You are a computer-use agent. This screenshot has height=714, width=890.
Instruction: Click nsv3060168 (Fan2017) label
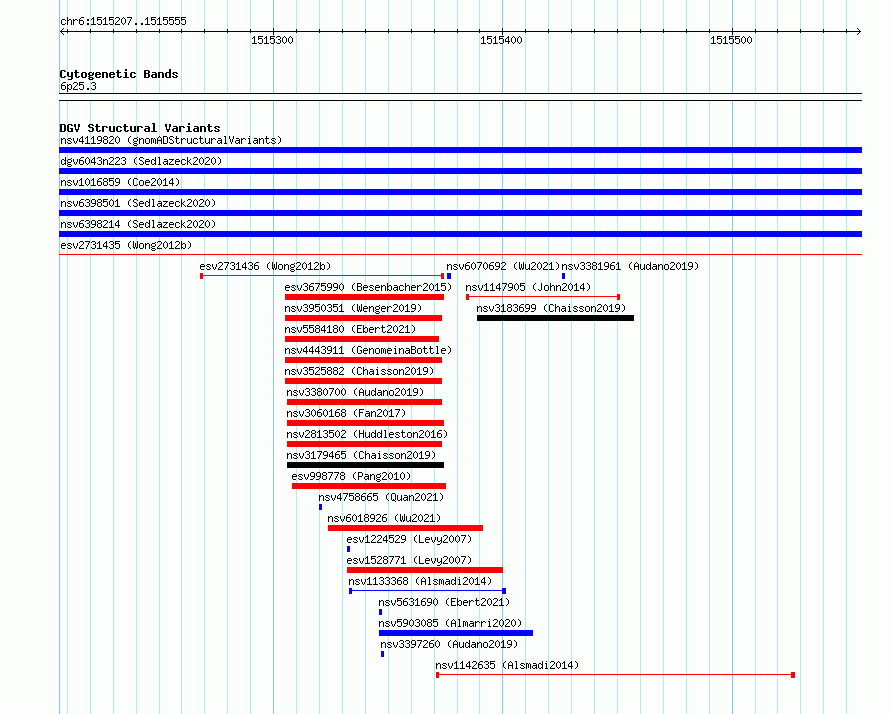pos(346,413)
